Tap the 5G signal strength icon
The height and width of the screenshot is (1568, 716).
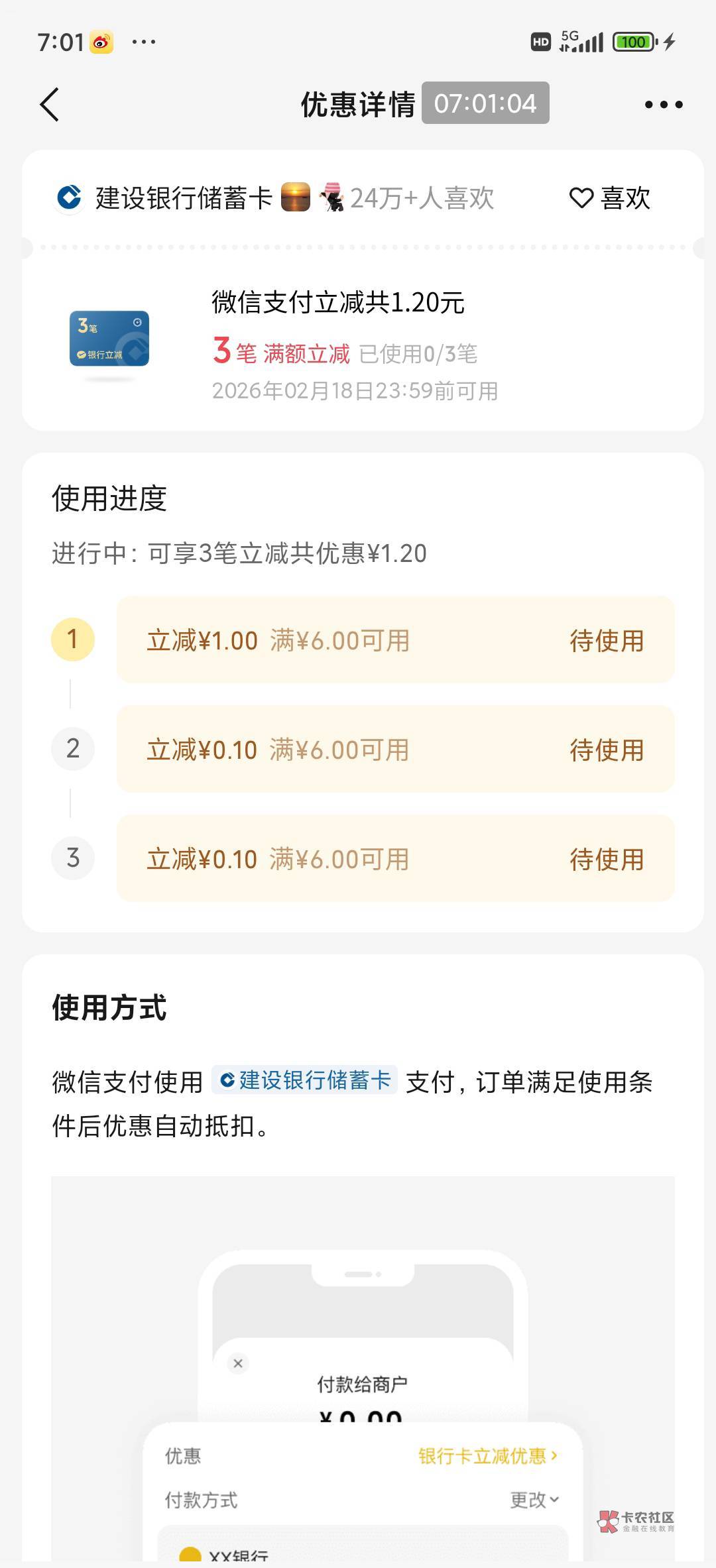pyautogui.click(x=581, y=42)
